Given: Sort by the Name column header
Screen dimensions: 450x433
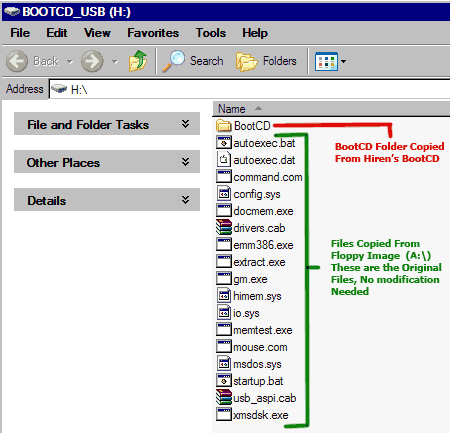Looking at the screenshot, I should 331,109.
